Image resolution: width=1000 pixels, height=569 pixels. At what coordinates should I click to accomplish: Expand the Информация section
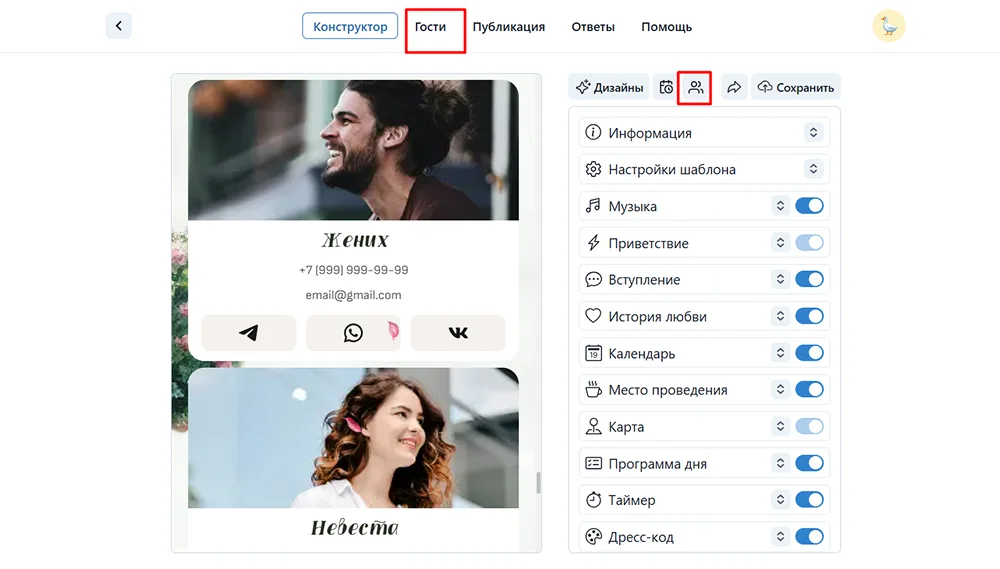(x=813, y=133)
